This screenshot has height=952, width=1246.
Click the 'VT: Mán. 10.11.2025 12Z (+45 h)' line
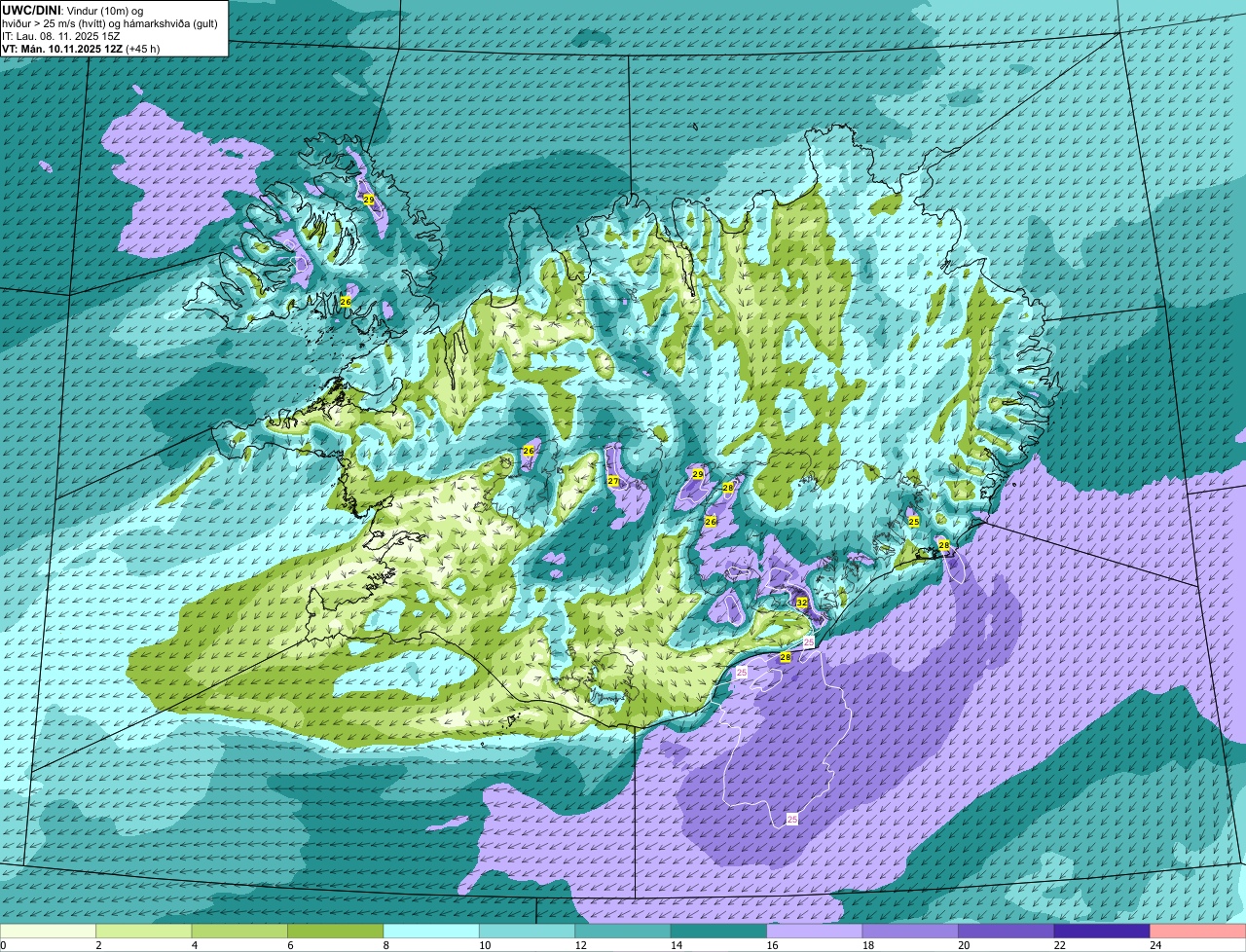tap(81, 48)
